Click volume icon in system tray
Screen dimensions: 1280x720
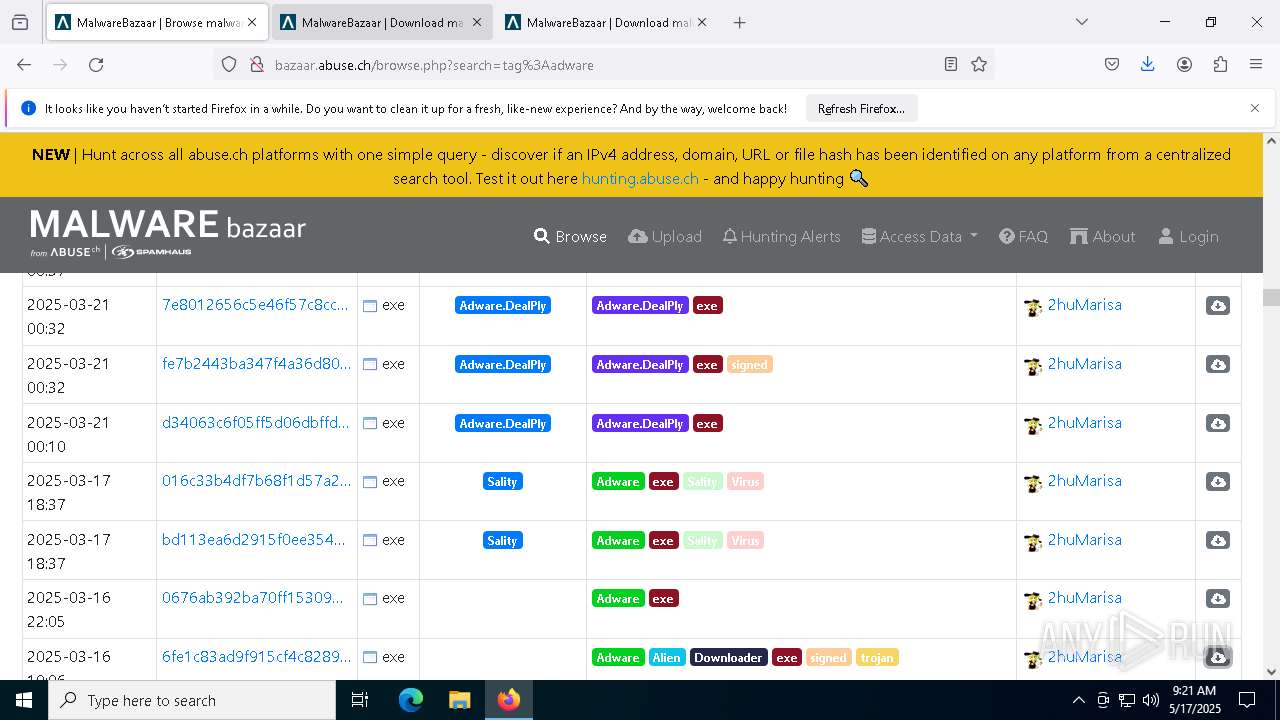click(1151, 700)
